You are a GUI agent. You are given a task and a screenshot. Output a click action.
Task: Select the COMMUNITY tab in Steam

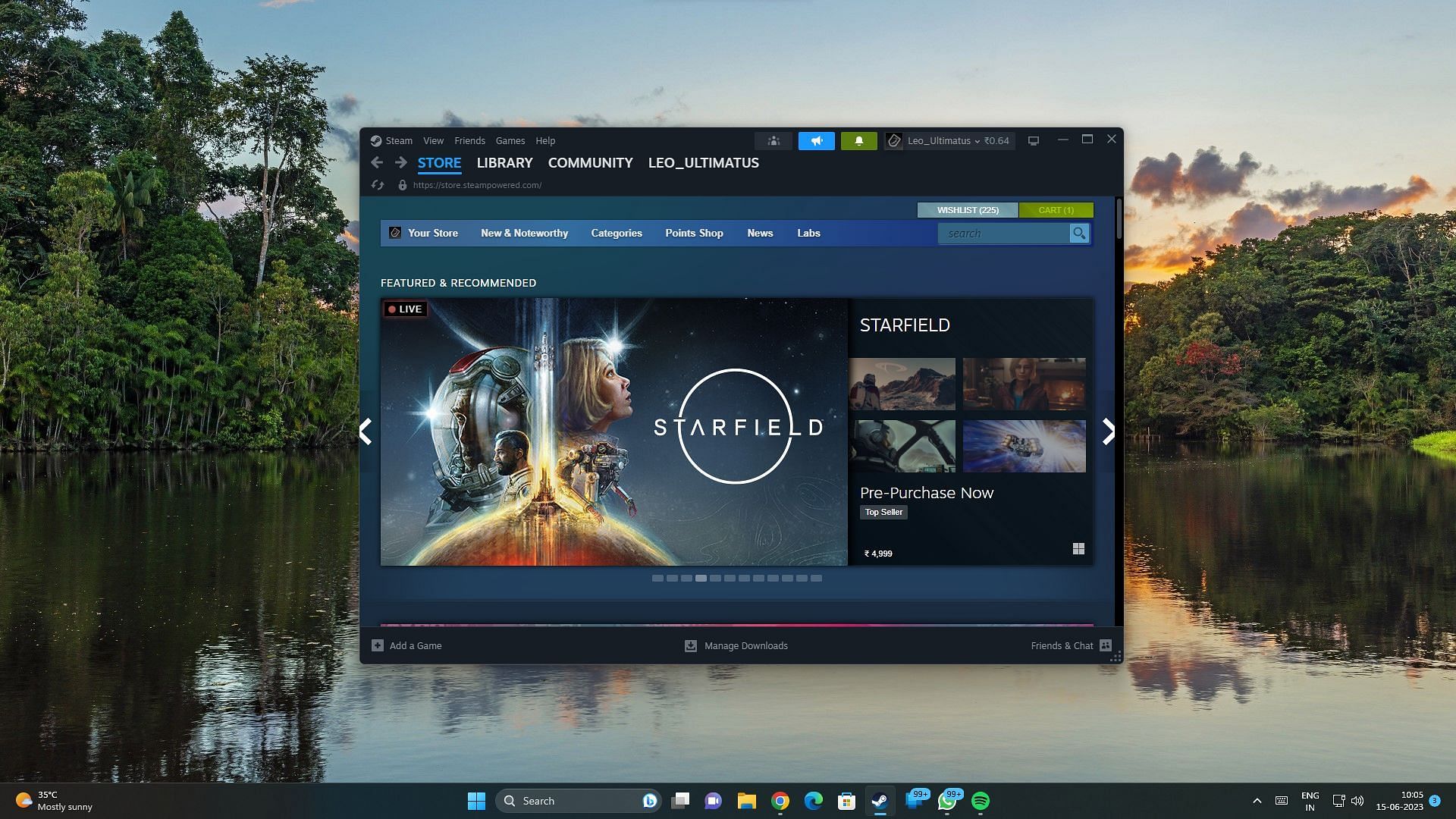591,162
